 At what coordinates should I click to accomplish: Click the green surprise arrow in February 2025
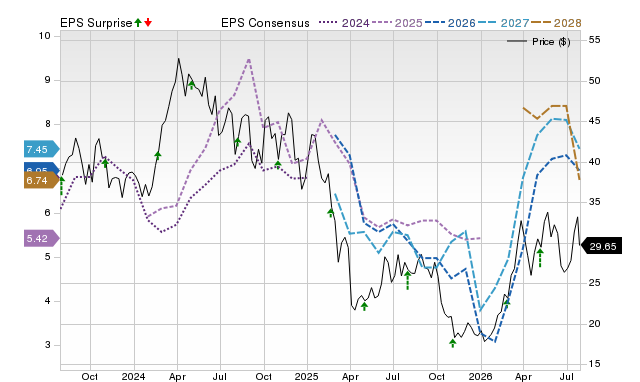click(331, 213)
